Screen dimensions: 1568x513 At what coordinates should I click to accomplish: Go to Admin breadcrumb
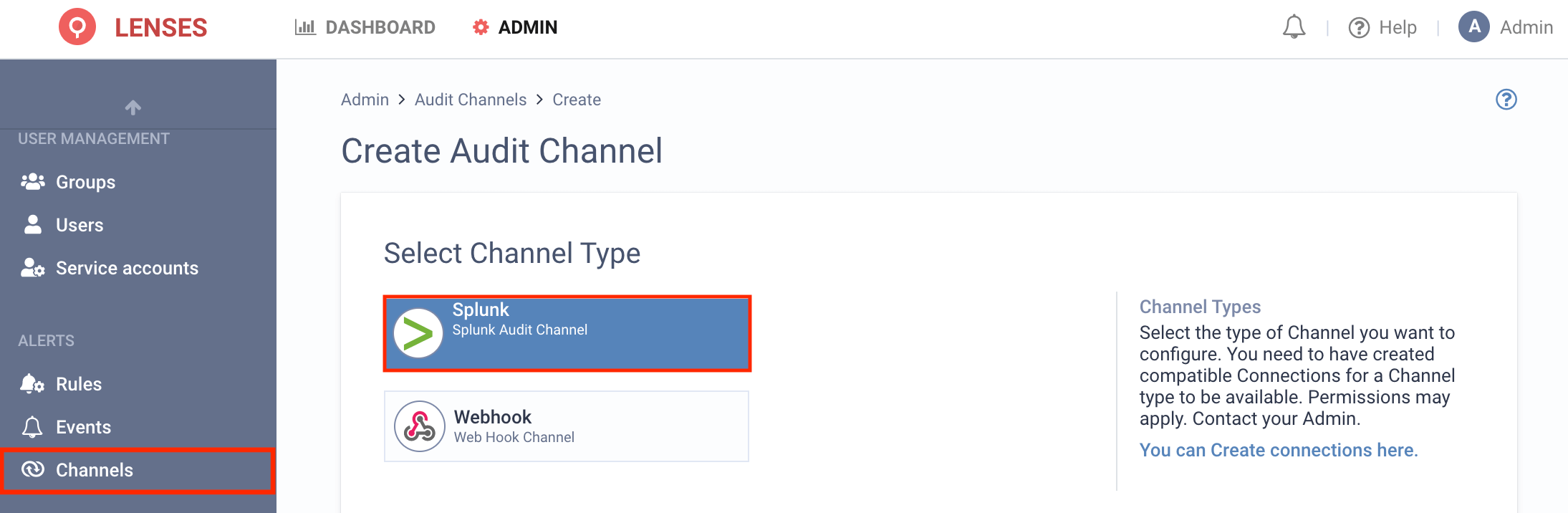tap(365, 100)
